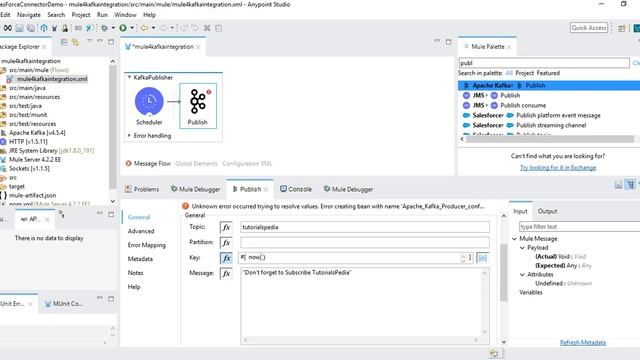Image resolution: width=640 pixels, height=360 pixels.
Task: Click the blue arch icon in the toolbar
Action: [x=44, y=28]
